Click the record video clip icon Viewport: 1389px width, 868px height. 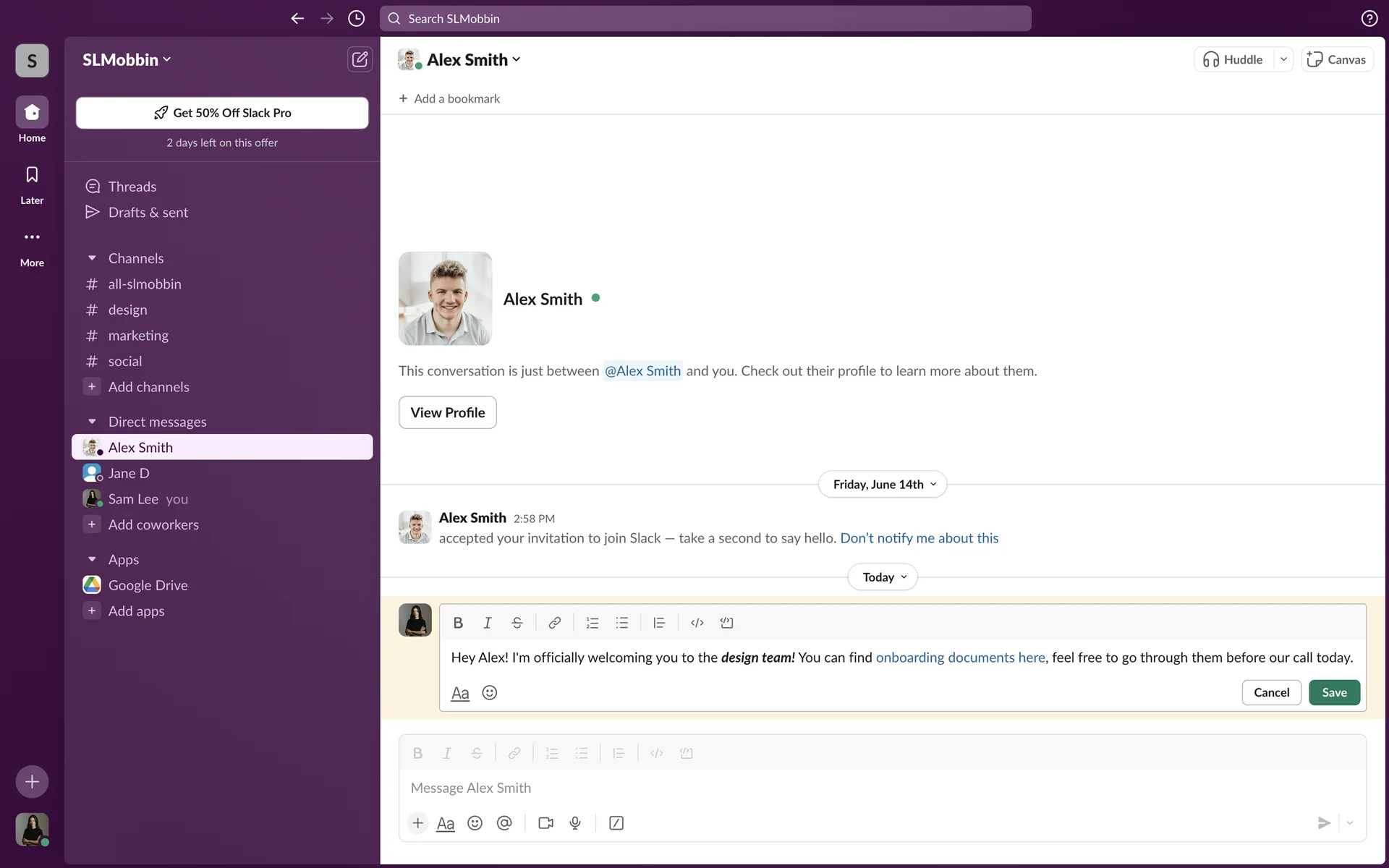pyautogui.click(x=545, y=823)
